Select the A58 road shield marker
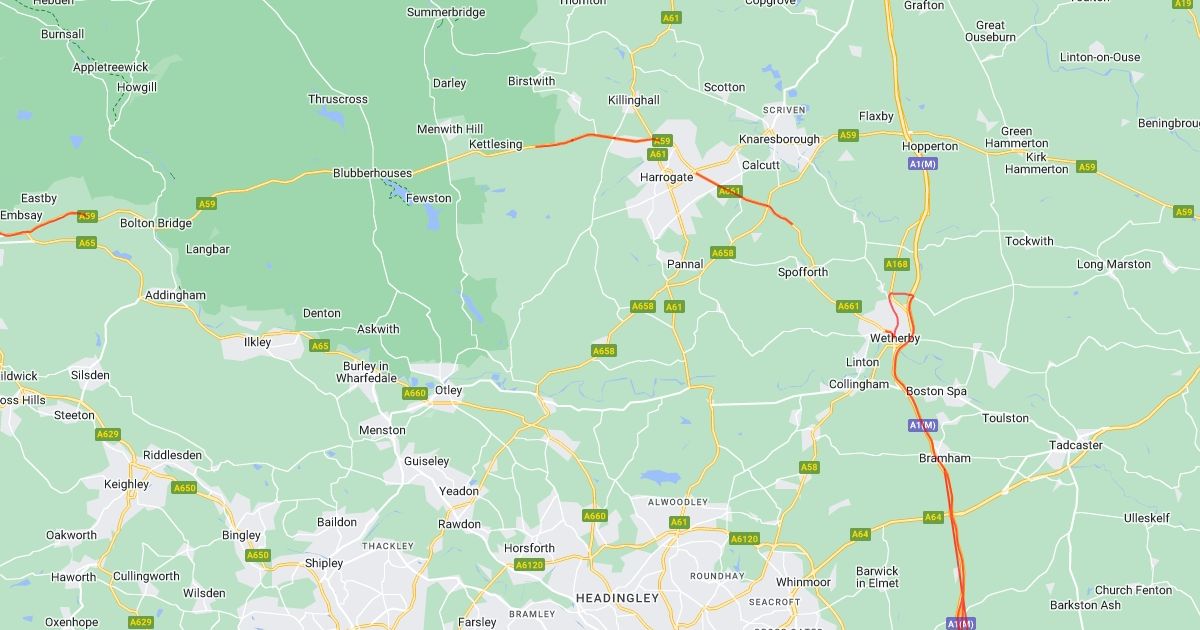 click(x=809, y=467)
